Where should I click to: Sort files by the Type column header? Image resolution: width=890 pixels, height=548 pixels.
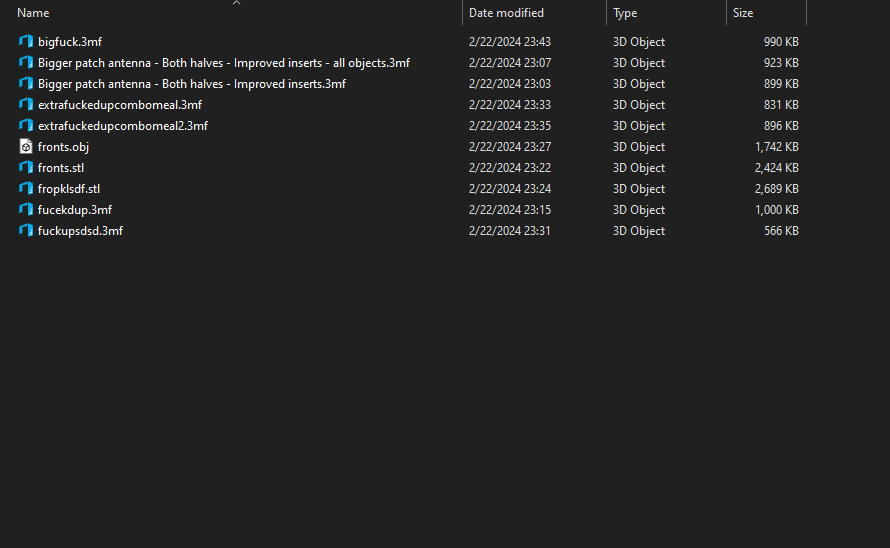[x=625, y=13]
